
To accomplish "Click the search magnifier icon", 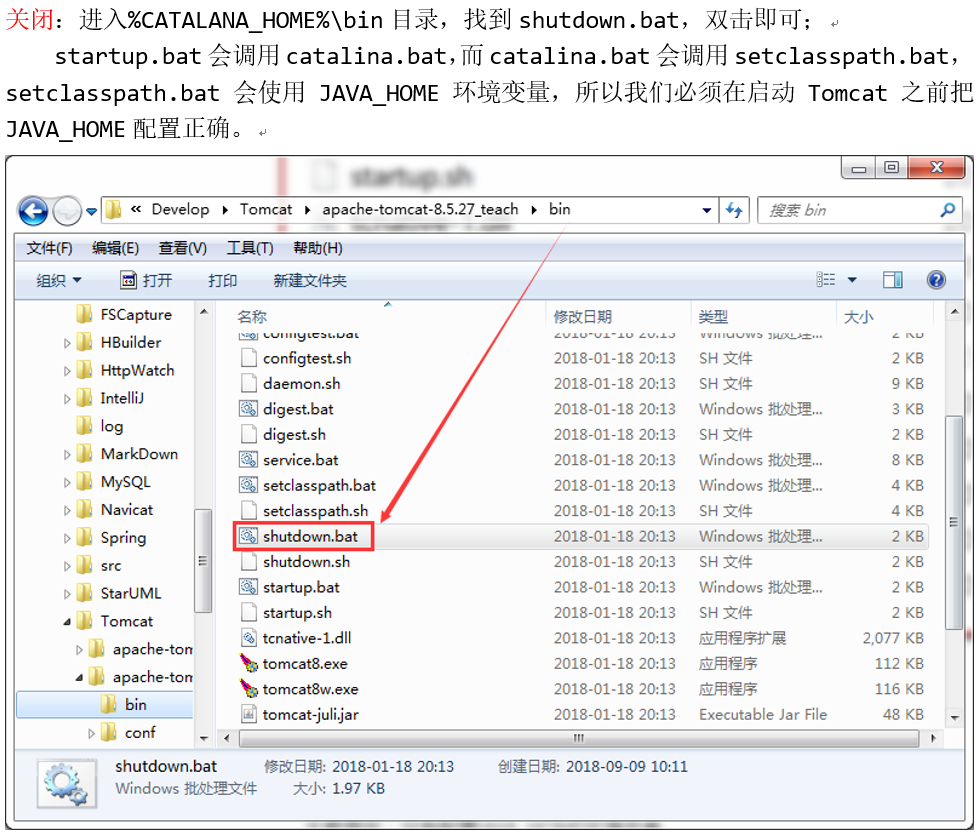I will [947, 210].
